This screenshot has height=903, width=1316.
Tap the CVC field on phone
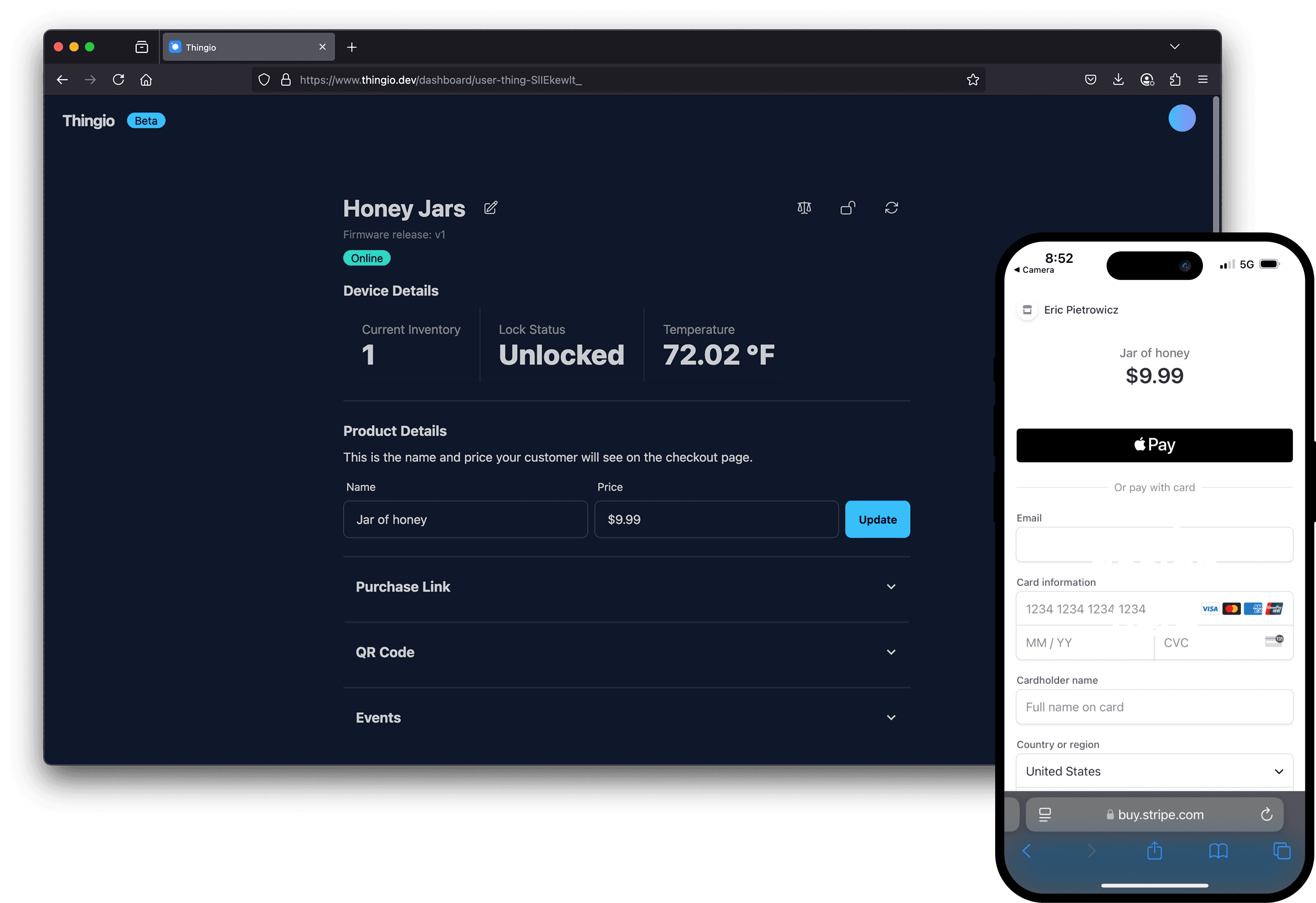click(1224, 643)
